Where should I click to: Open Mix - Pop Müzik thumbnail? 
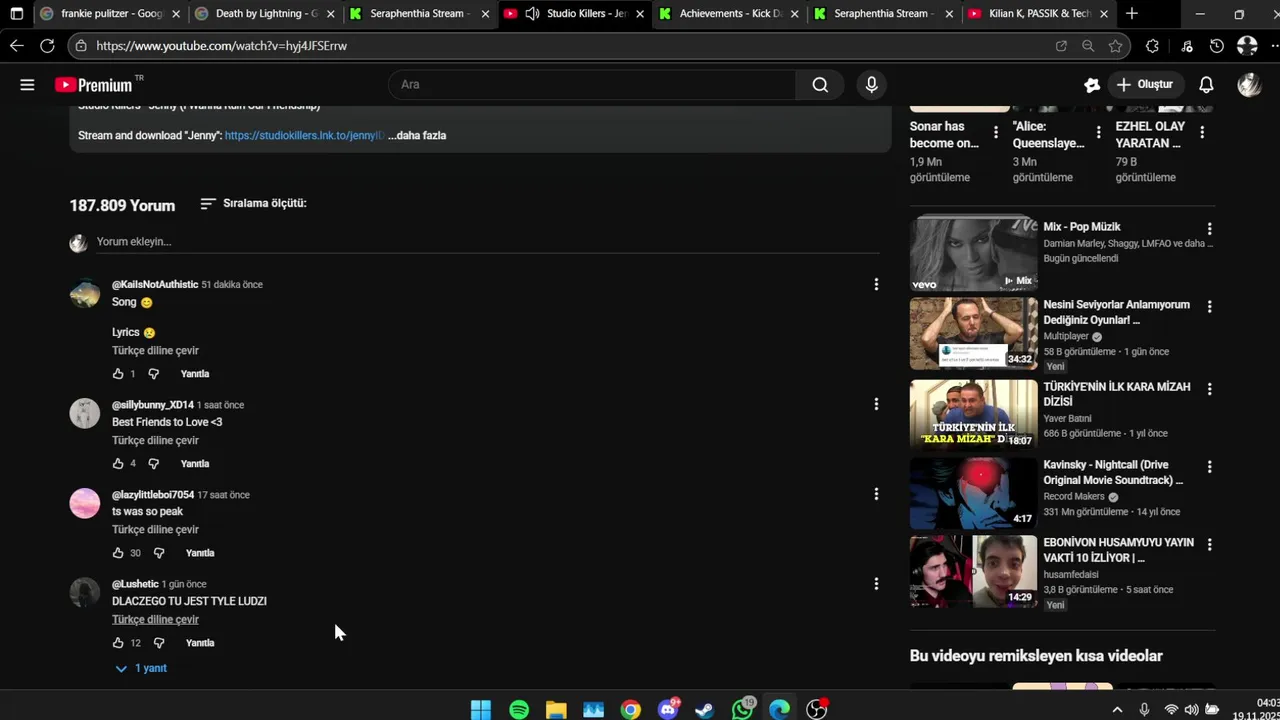tap(973, 255)
